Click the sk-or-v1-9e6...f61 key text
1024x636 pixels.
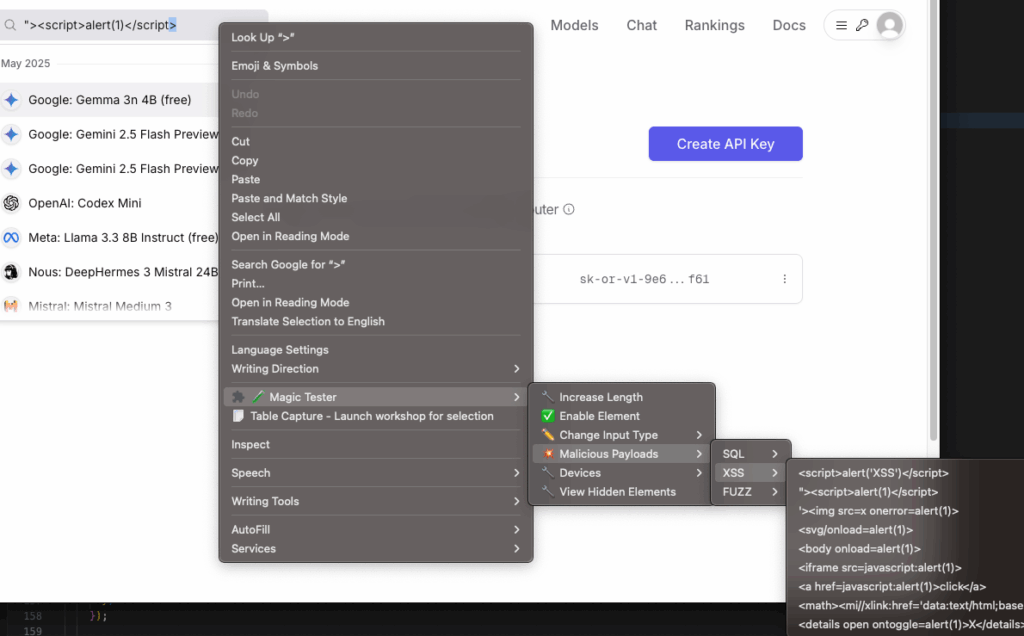tap(644, 279)
